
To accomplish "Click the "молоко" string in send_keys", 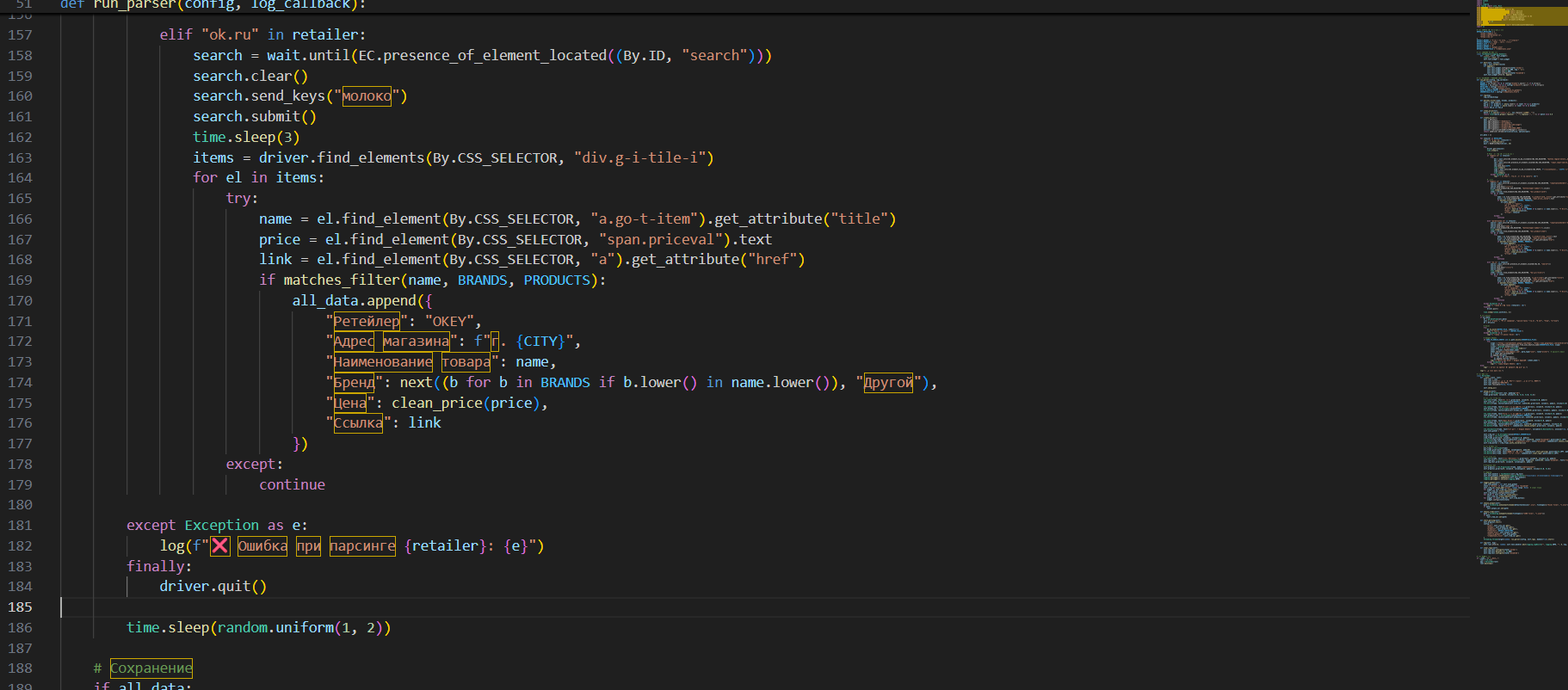I will (367, 96).
